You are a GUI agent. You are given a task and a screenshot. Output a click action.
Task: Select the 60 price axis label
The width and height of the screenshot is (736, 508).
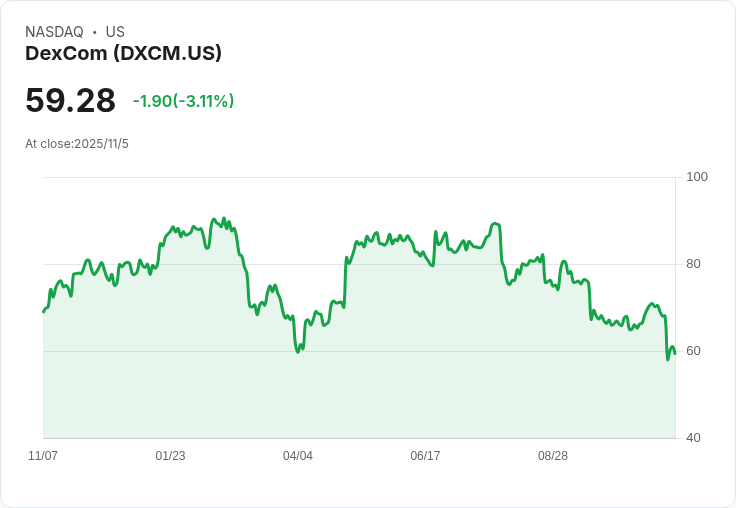point(693,351)
